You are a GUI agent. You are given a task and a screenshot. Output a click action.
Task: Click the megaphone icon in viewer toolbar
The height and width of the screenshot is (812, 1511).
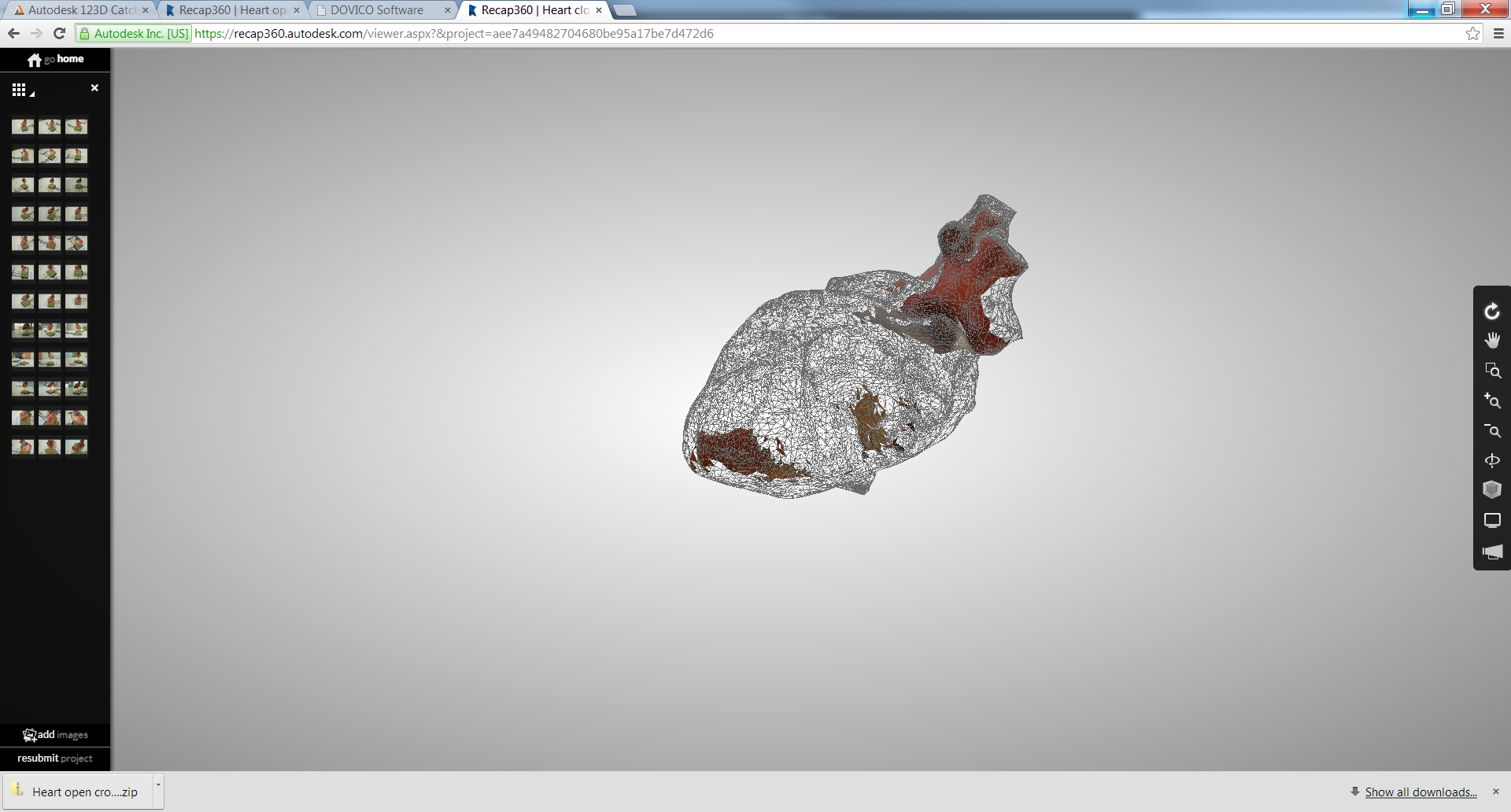(1492, 552)
